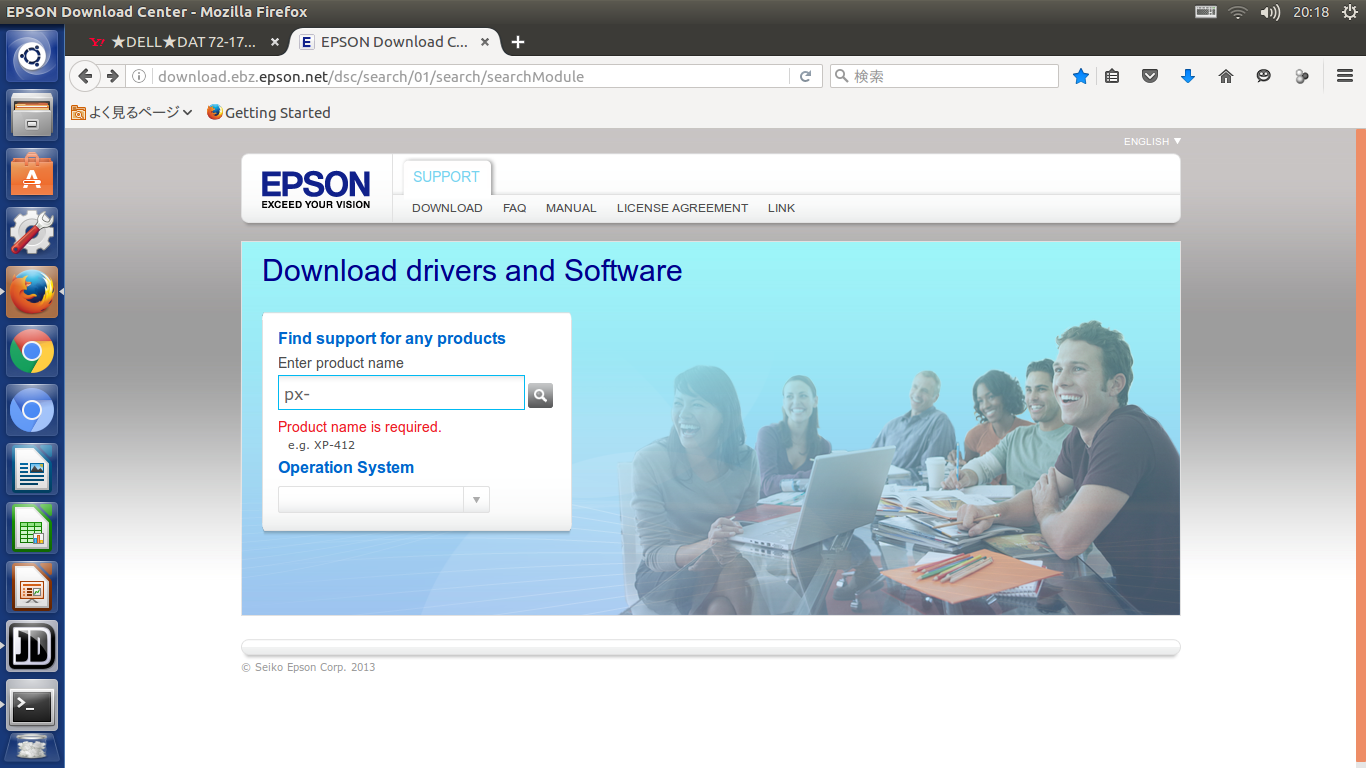The image size is (1366, 768).
Task: Open the system power cog menu
Action: [1350, 12]
